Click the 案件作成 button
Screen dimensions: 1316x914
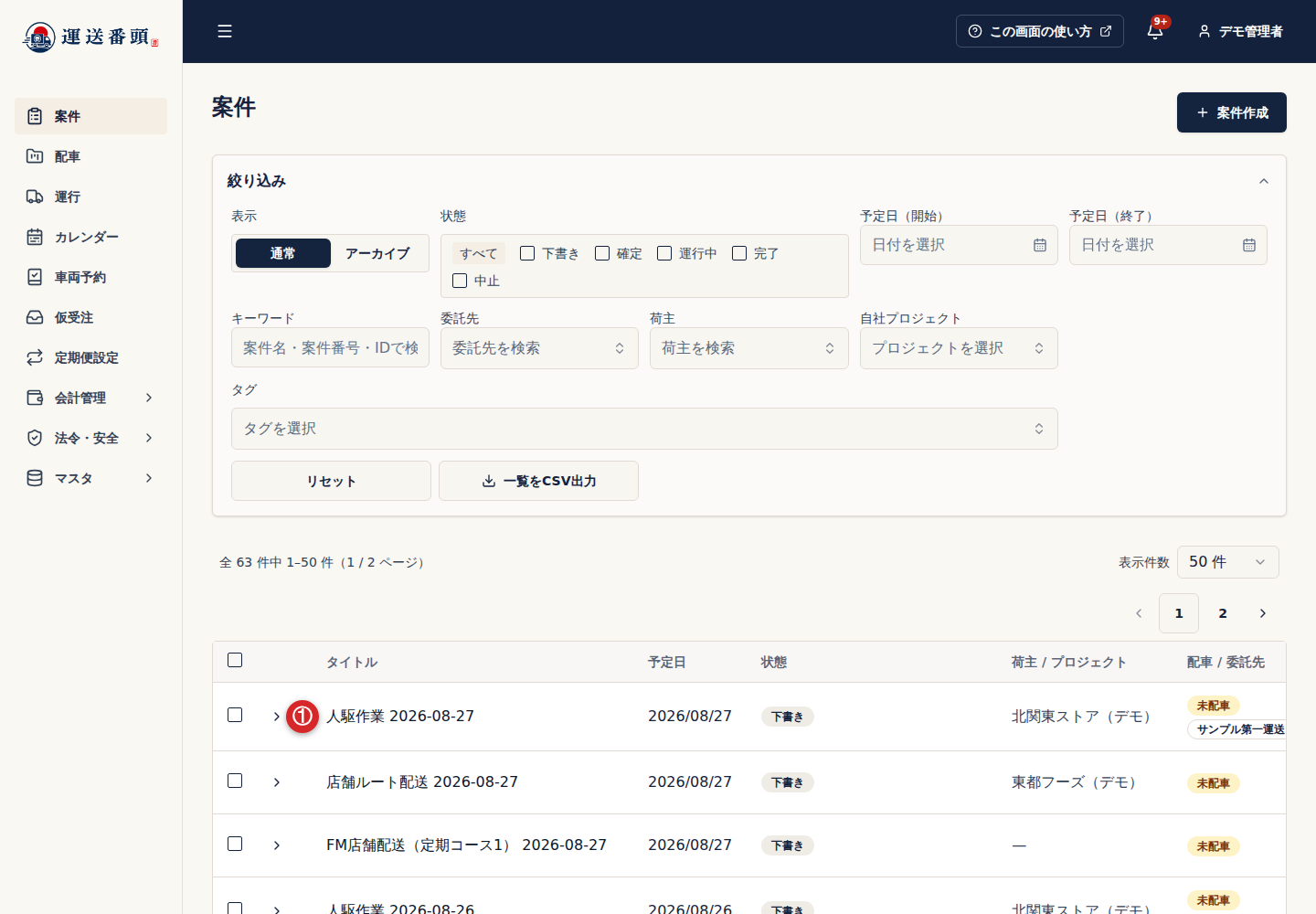1232,112
